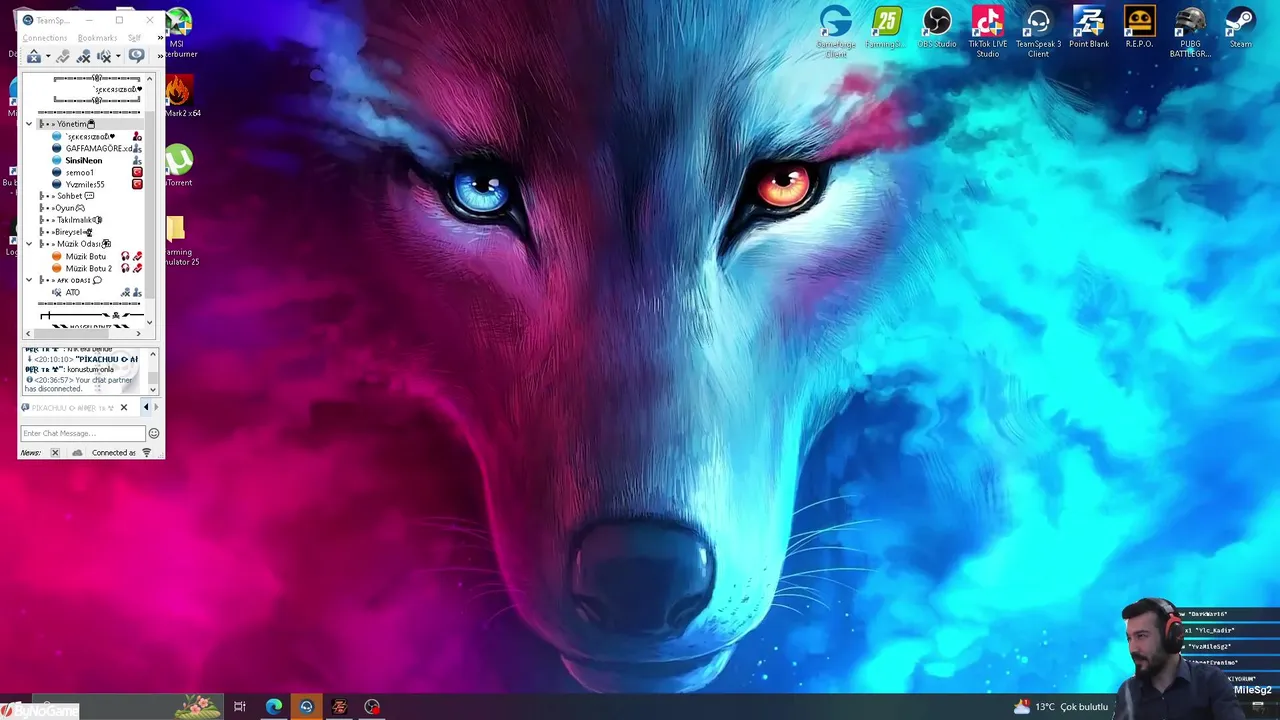This screenshot has width=1280, height=720.
Task: Open the Self menu in TeamSpeak
Action: click(x=134, y=38)
